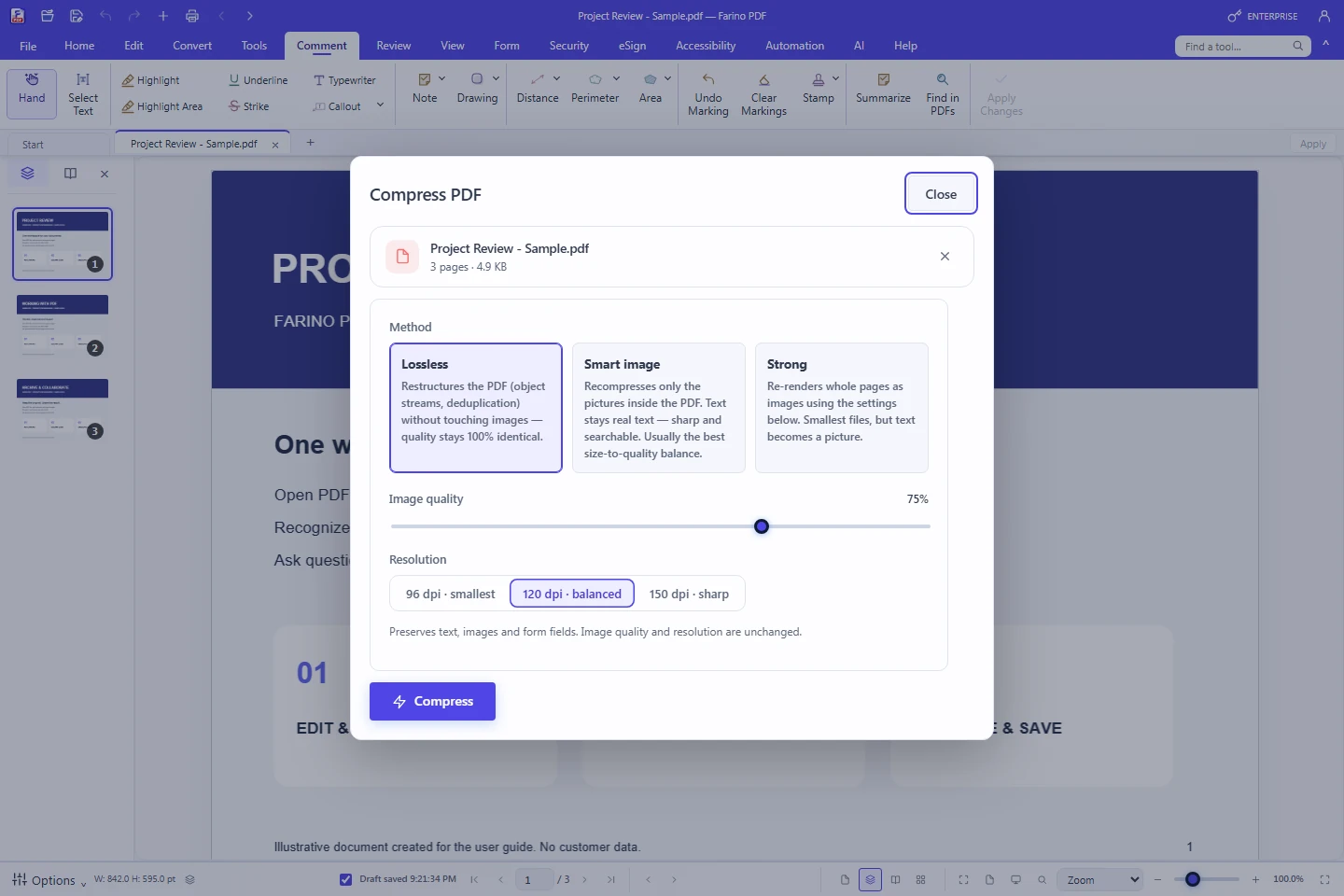Open the Zoom combo box in status bar
Viewport: 1344px width, 896px height.
pos(1099,879)
